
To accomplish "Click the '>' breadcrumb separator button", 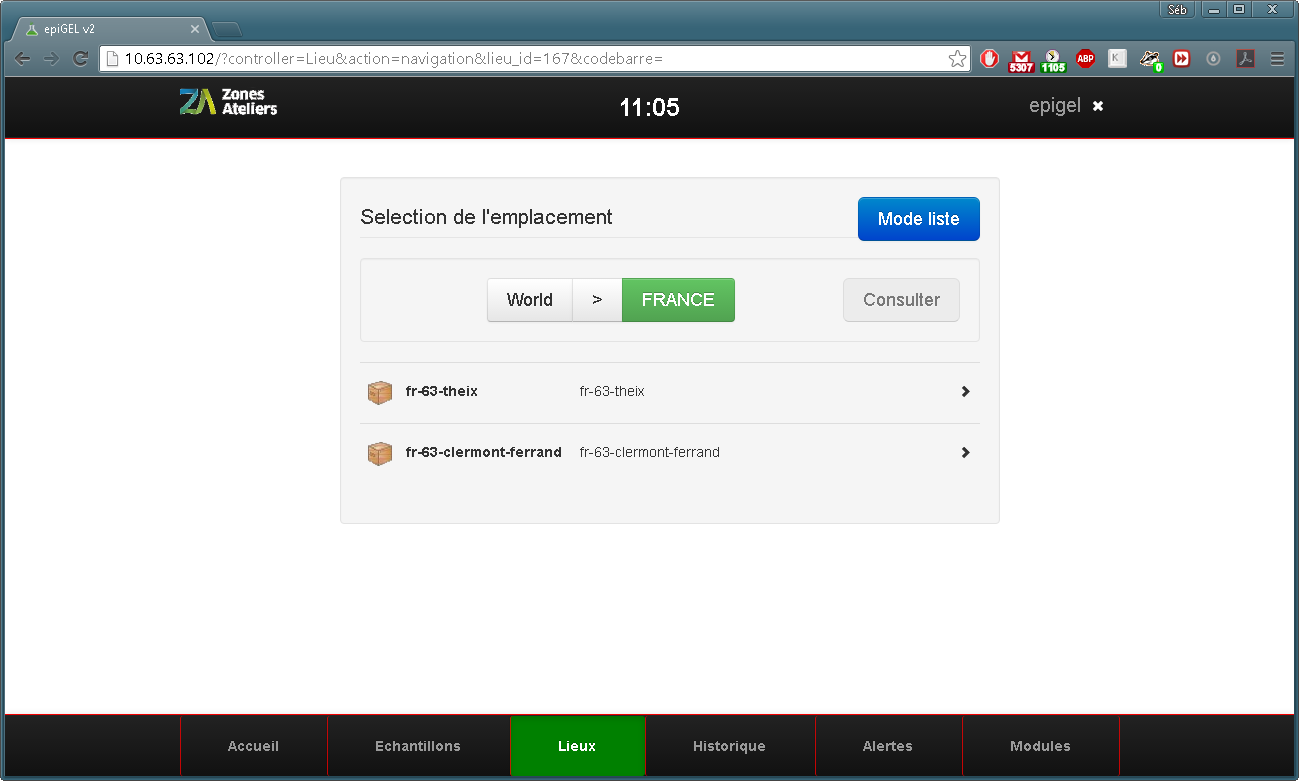I will click(x=597, y=300).
